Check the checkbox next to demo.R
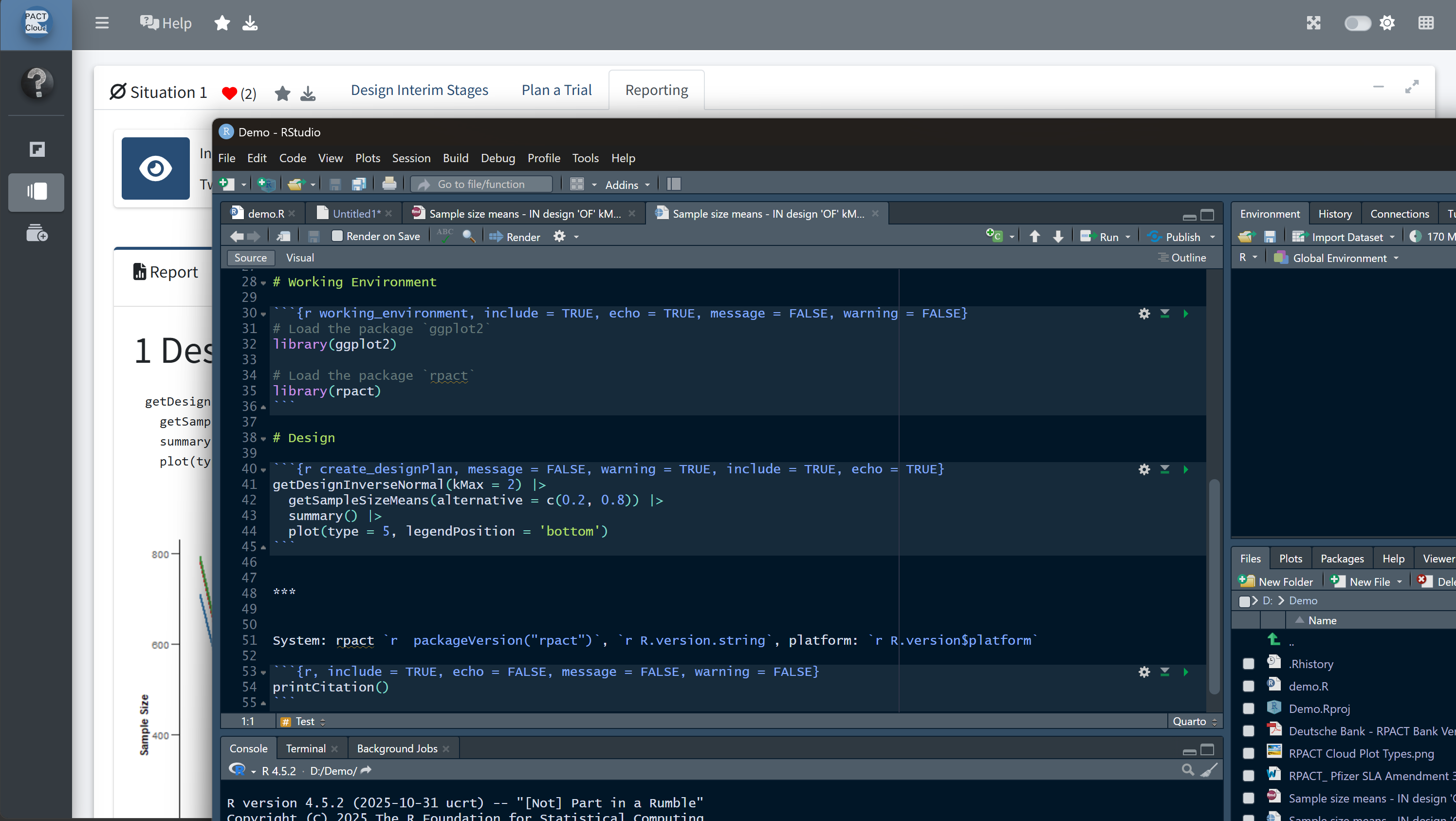 (x=1249, y=687)
